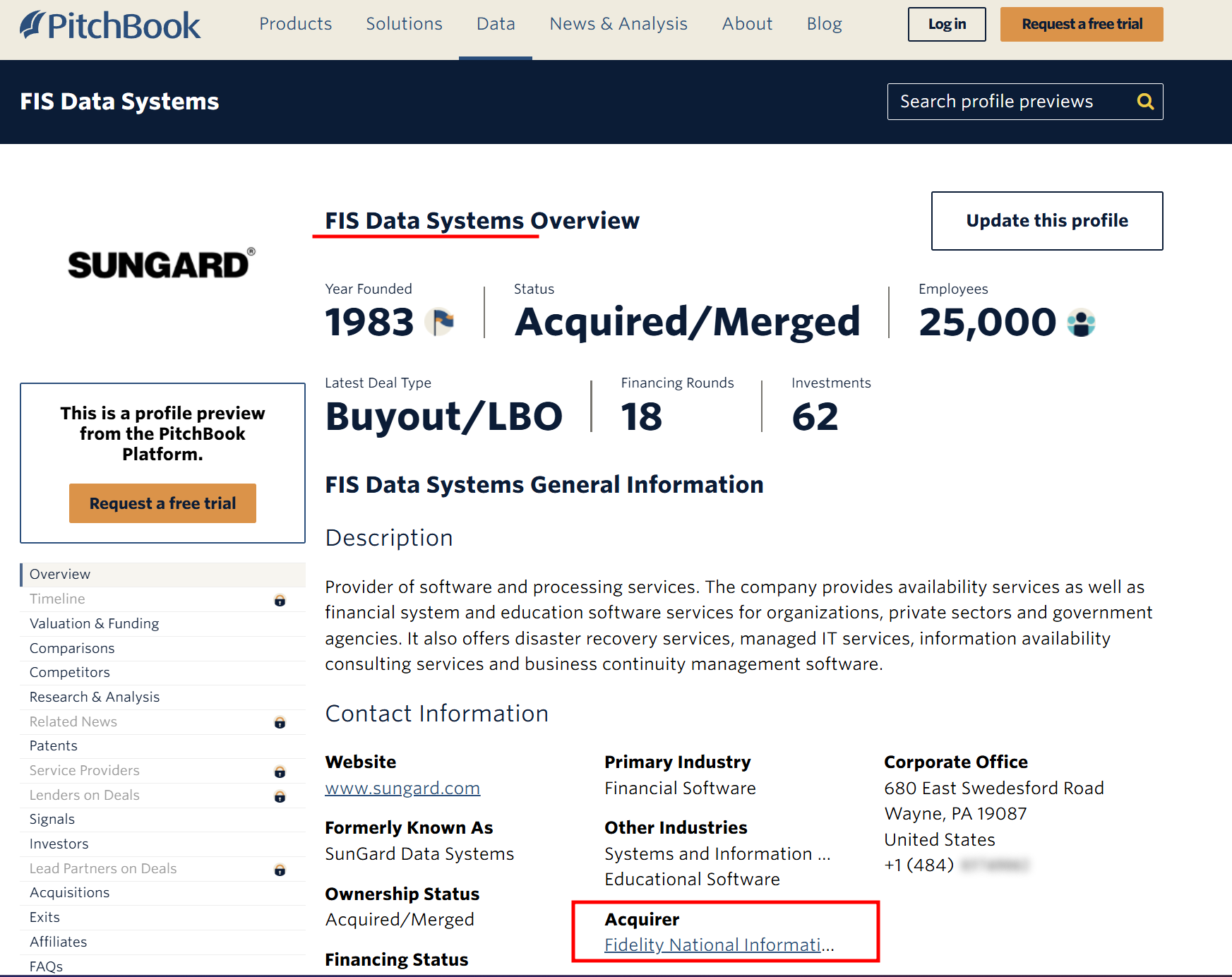Open the Data navigation tab
Viewport: 1232px width, 977px height.
pyautogui.click(x=496, y=24)
